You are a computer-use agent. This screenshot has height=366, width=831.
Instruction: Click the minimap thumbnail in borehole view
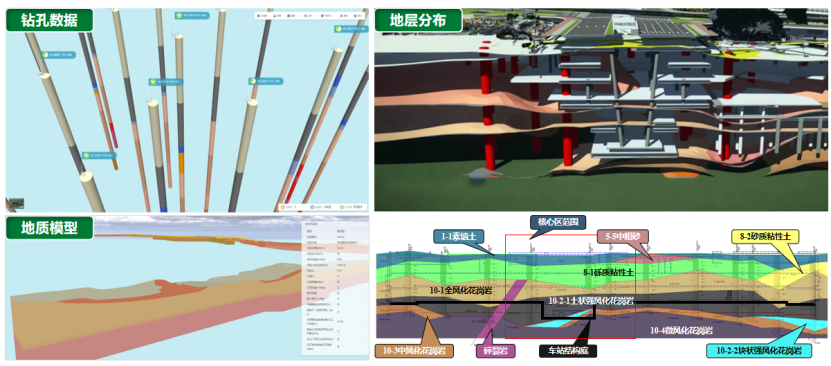(15, 204)
